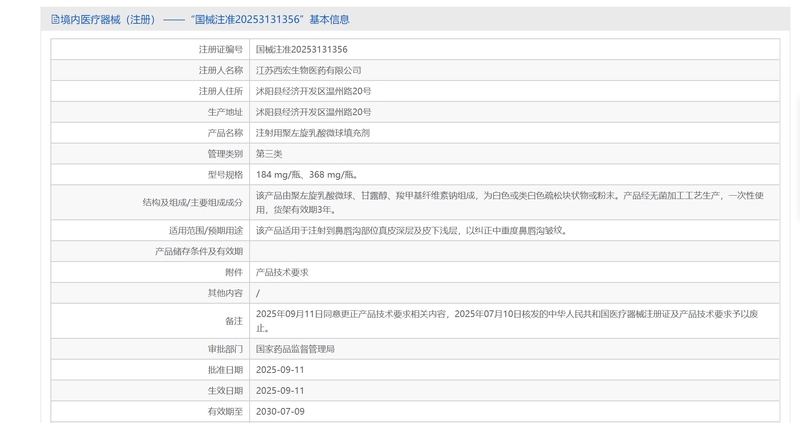Click the 产品技术要求 attachment link
The image size is (800, 423).
[x=282, y=272]
